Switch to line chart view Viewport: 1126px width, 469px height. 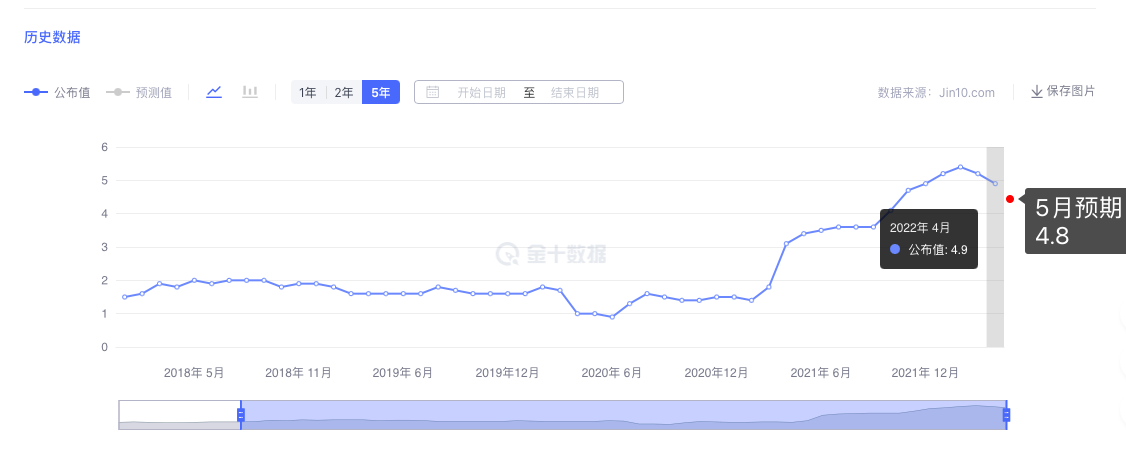214,92
